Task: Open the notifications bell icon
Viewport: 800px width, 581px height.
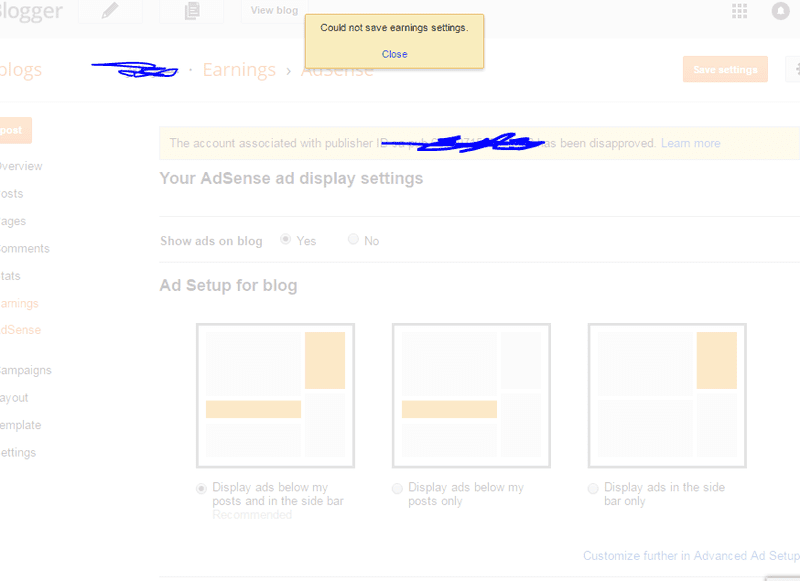Action: 780,11
